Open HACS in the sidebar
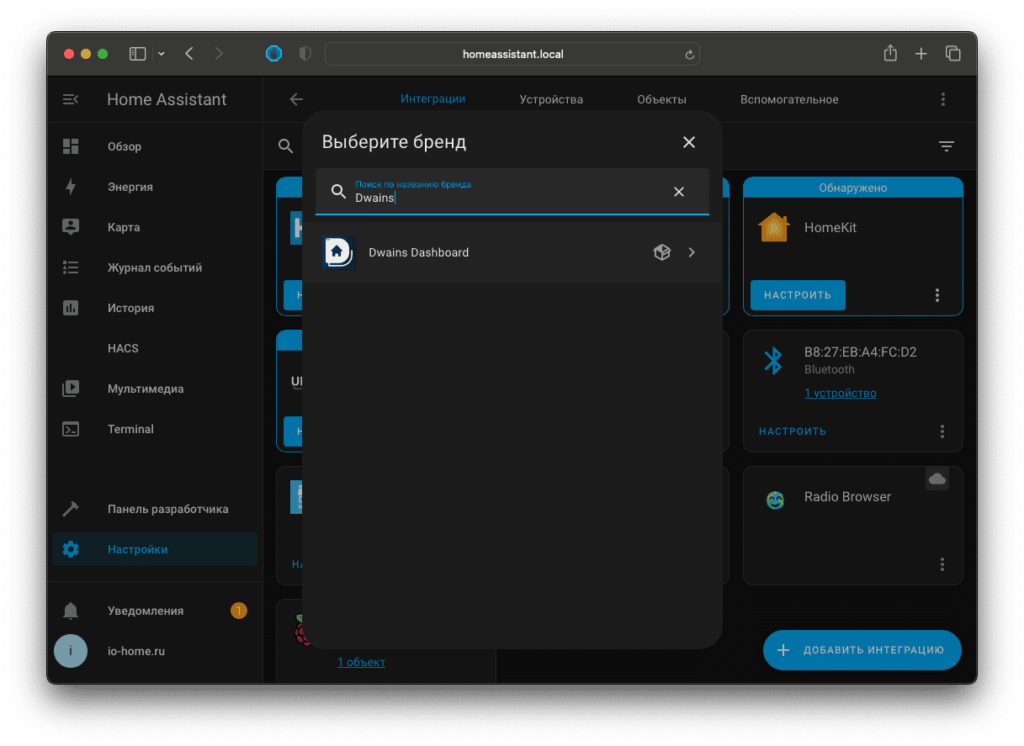Viewport: 1024px width, 746px height. point(155,348)
